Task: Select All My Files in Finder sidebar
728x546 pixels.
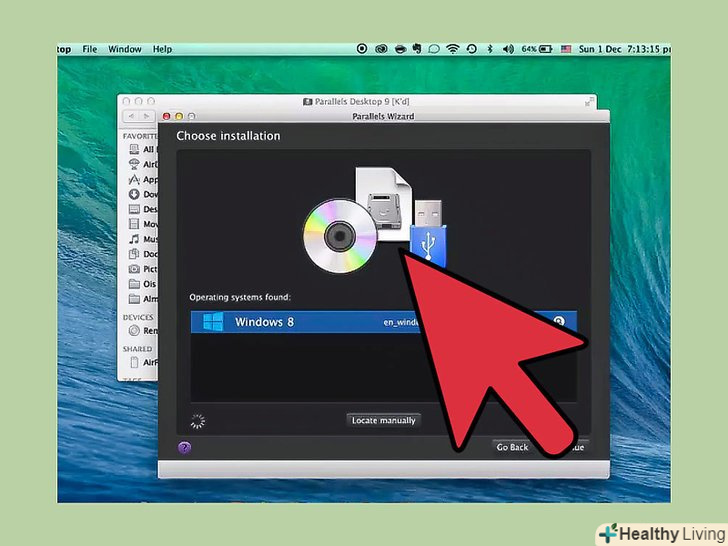Action: (143, 149)
